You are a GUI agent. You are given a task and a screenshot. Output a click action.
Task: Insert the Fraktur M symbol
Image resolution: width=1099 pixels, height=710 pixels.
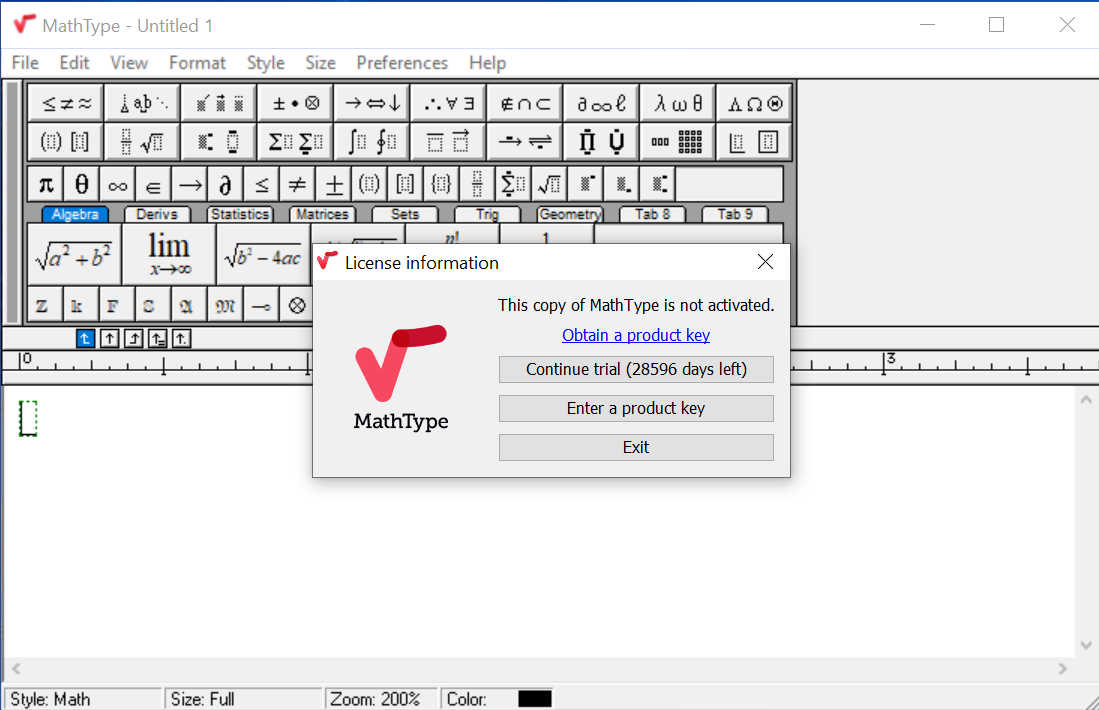[x=224, y=306]
